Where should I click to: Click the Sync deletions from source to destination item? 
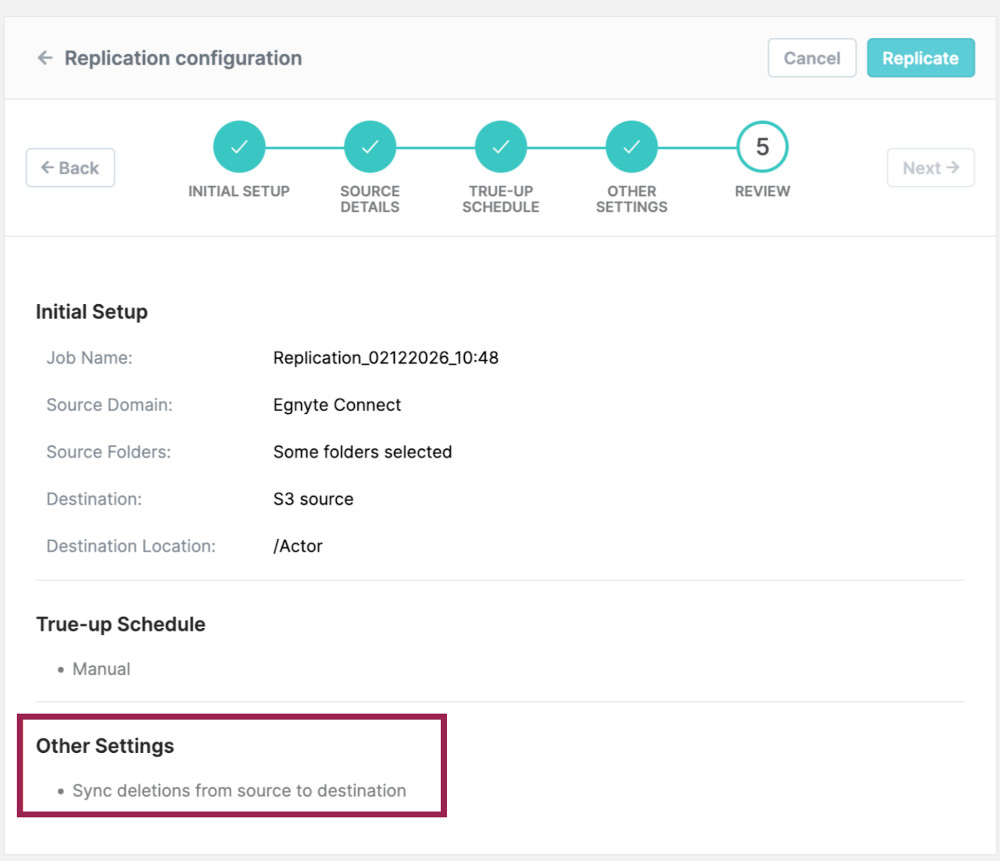pos(239,791)
